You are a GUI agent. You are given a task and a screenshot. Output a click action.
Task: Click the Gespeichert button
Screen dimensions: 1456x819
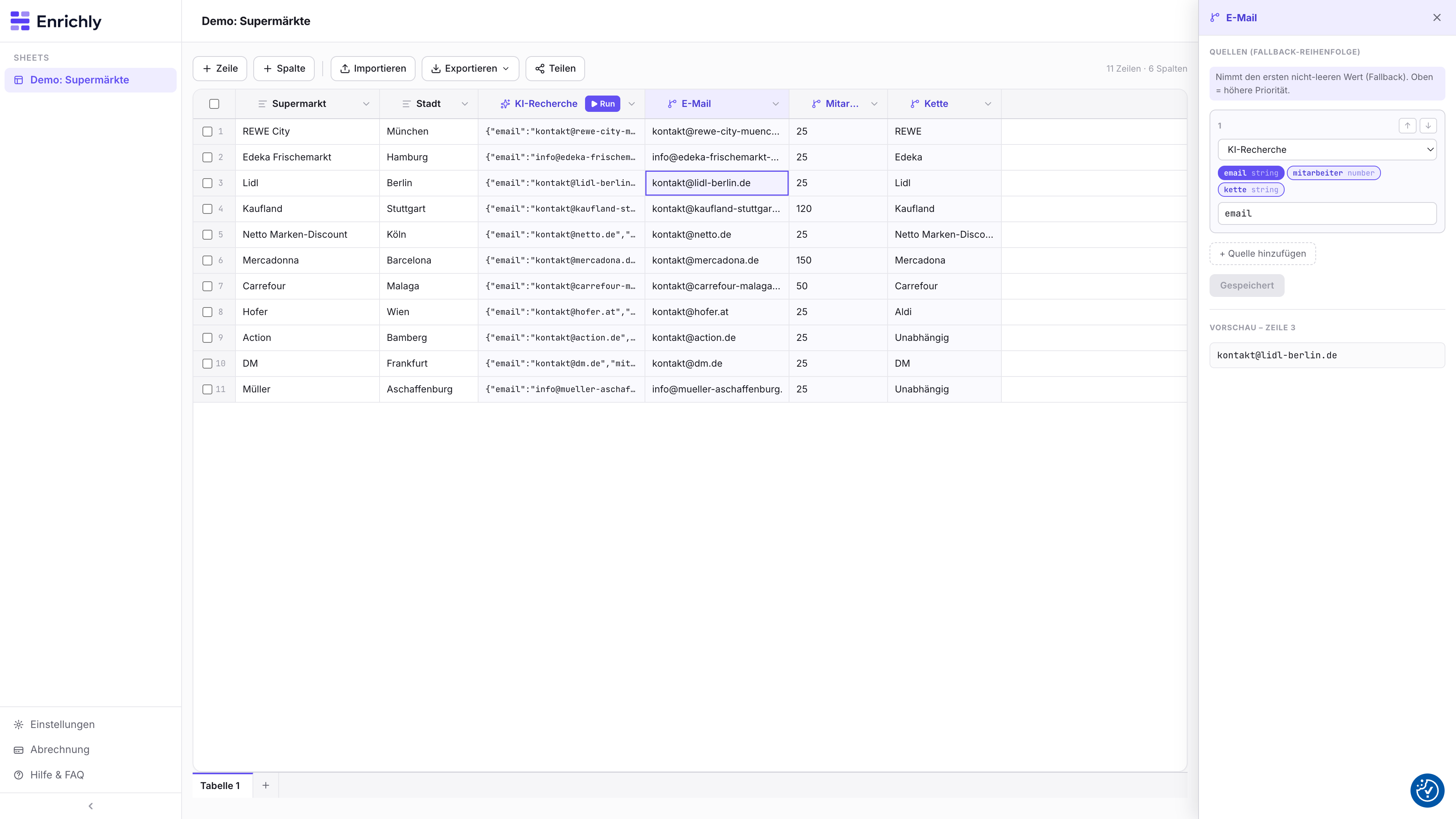click(1247, 286)
